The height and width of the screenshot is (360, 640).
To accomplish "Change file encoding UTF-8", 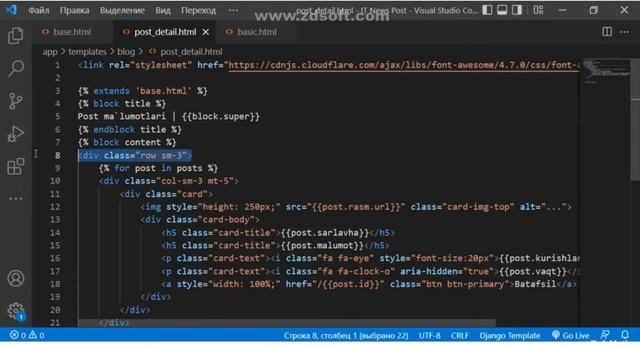I will [x=429, y=336].
